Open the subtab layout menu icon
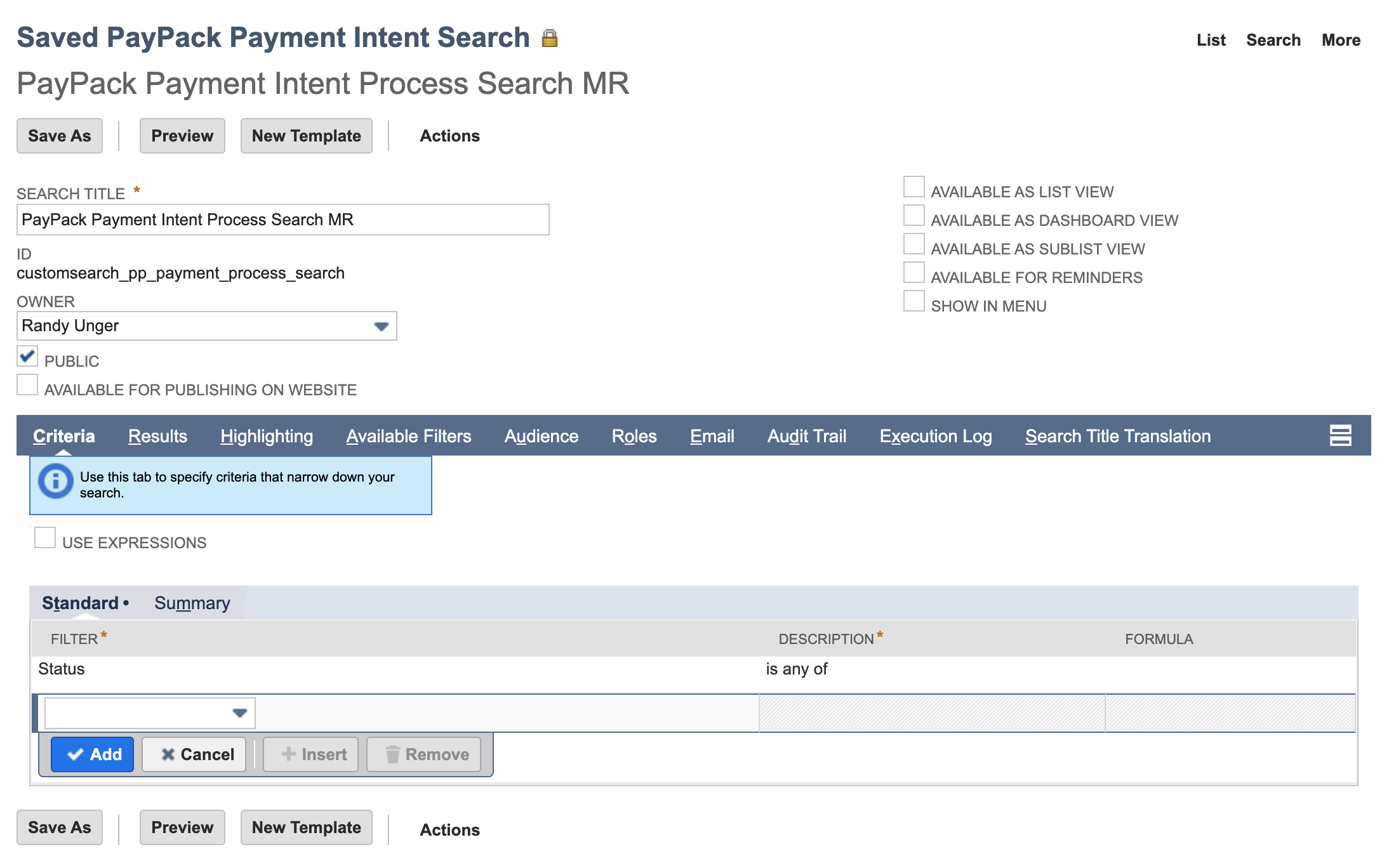 (1340, 435)
